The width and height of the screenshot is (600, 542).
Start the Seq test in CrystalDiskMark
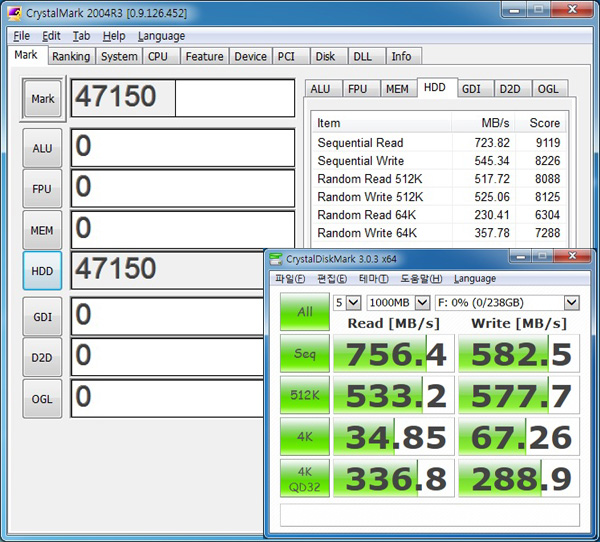point(305,353)
